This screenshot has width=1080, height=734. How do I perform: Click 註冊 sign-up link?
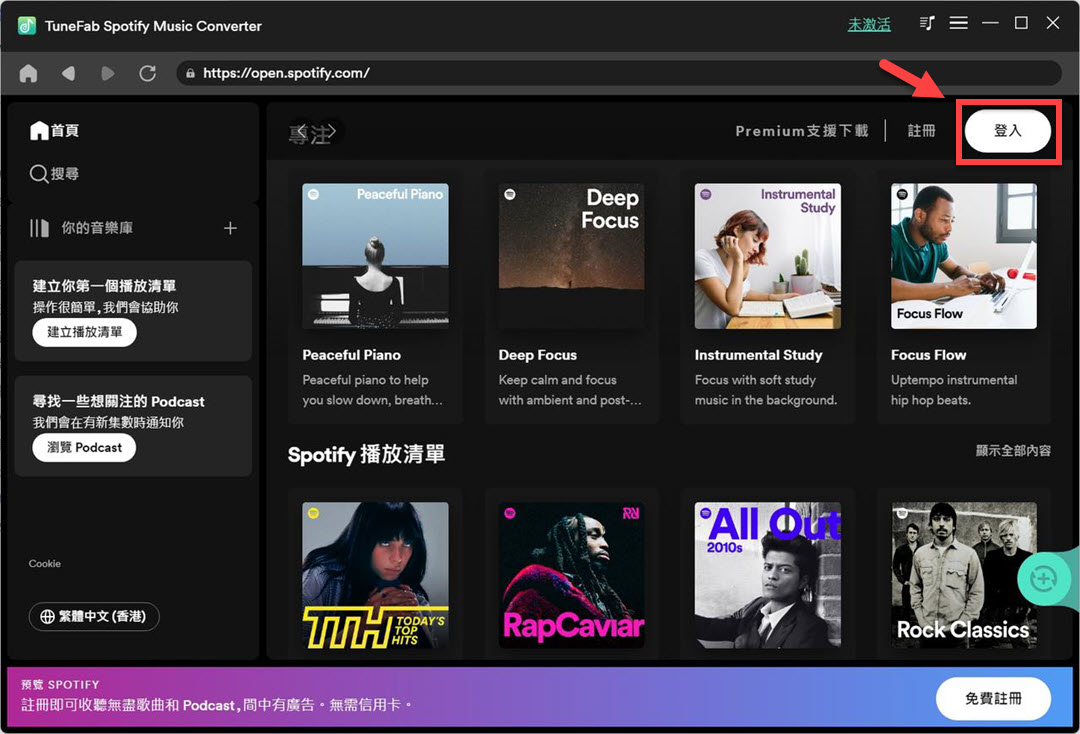click(921, 131)
